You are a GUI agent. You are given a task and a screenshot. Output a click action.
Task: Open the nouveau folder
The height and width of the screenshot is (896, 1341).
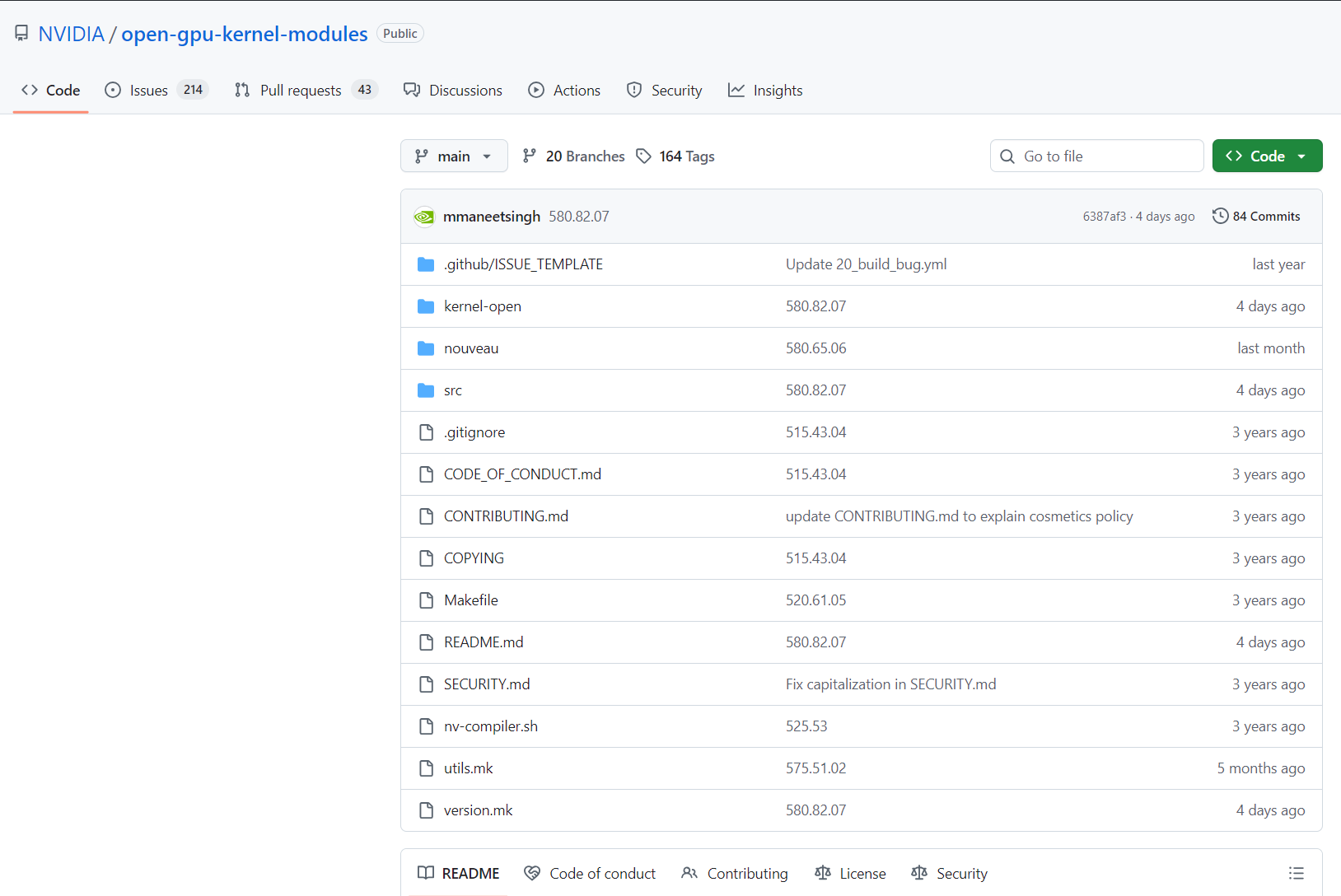[x=471, y=348]
